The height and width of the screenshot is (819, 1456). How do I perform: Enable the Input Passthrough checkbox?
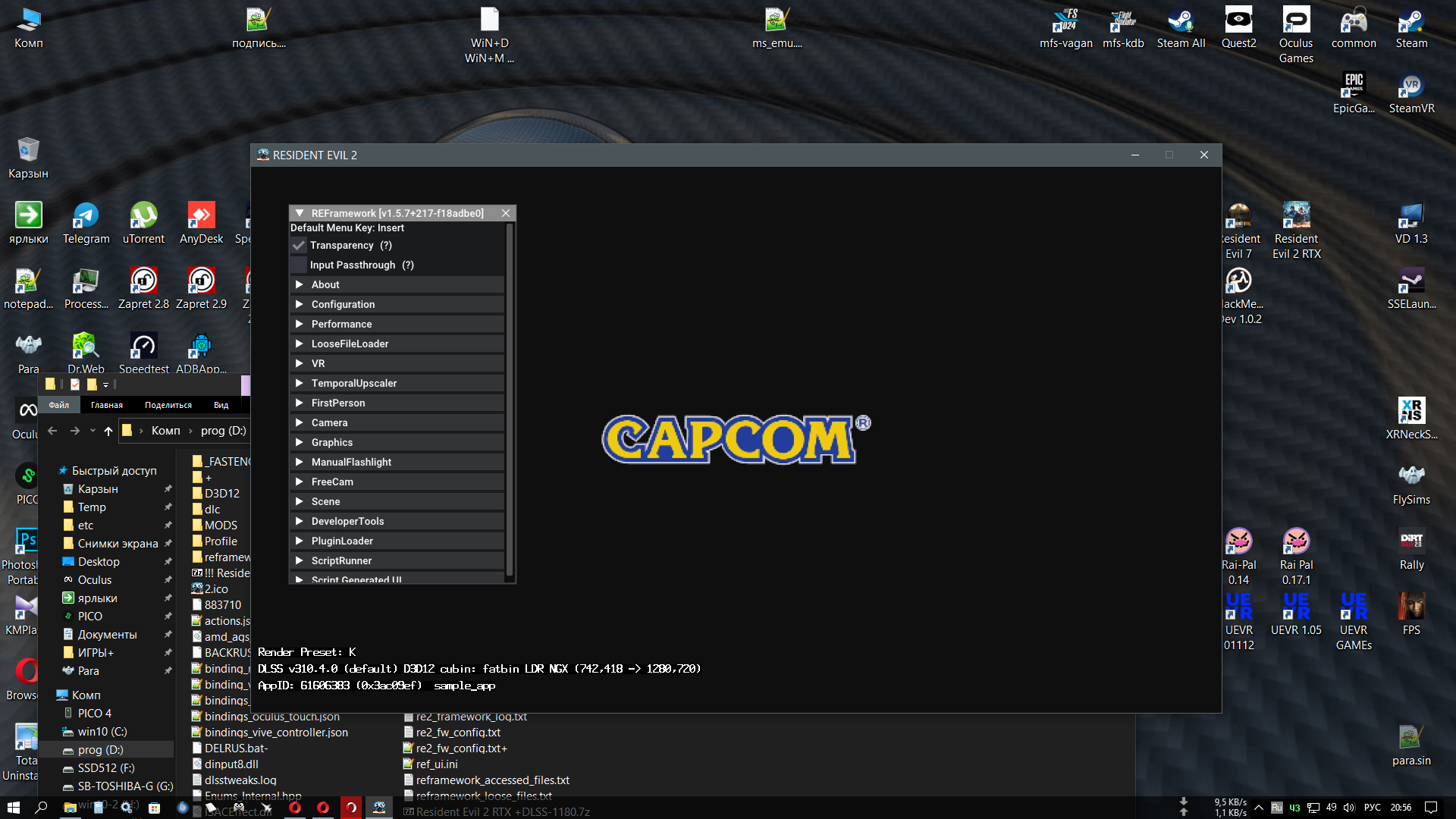tap(299, 265)
